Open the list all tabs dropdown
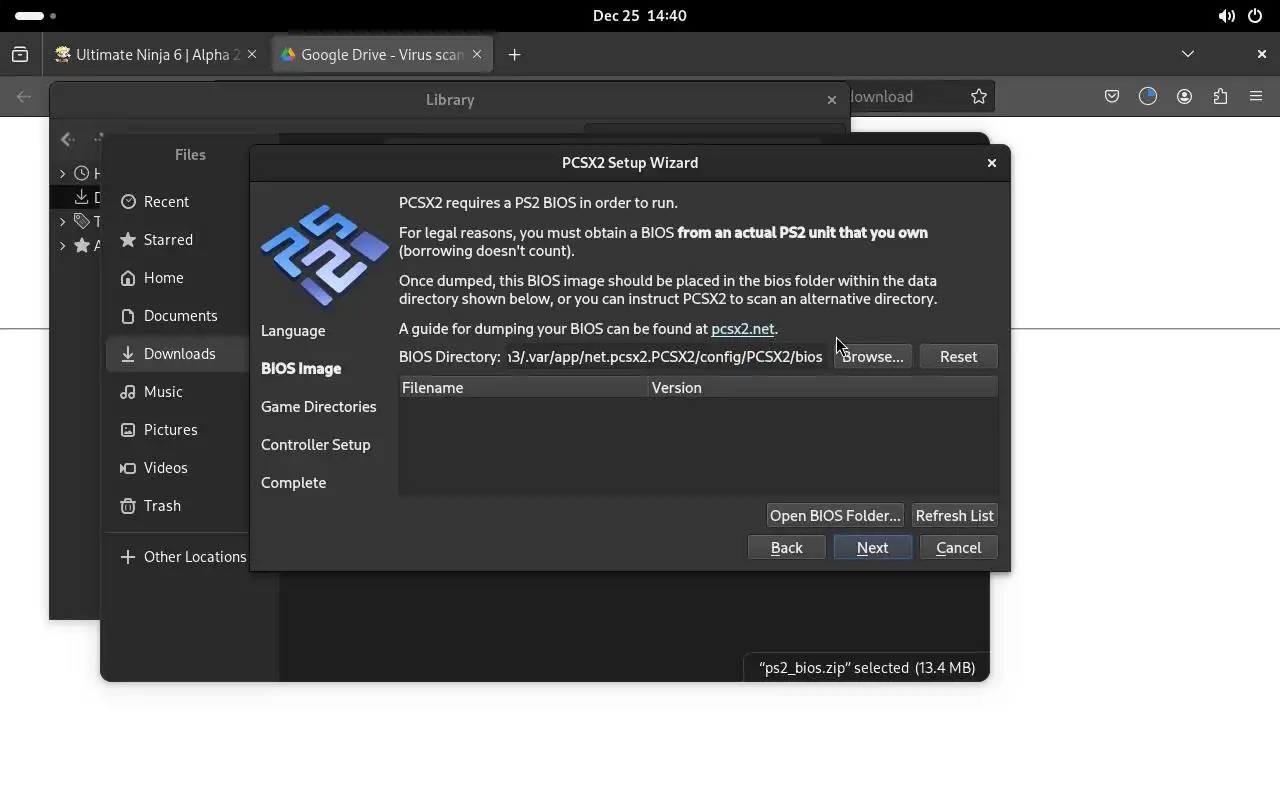Image resolution: width=1280 pixels, height=800 pixels. click(1188, 54)
